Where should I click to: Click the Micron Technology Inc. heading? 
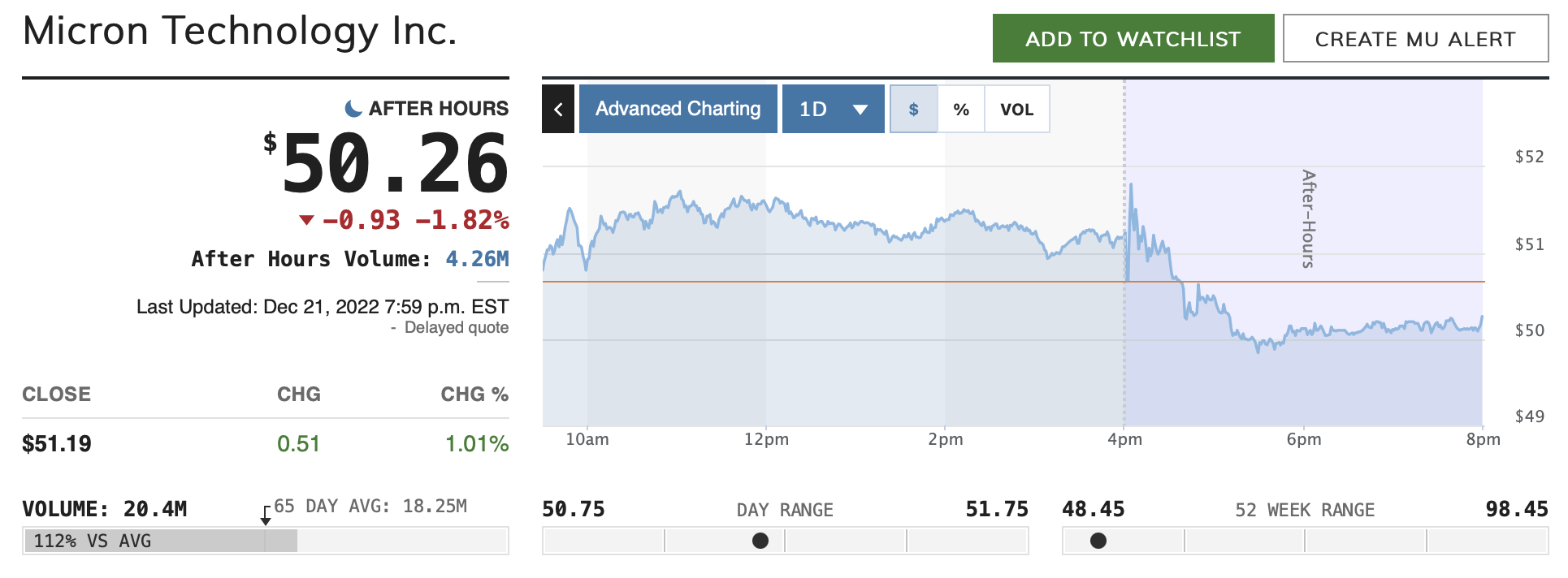[240, 31]
